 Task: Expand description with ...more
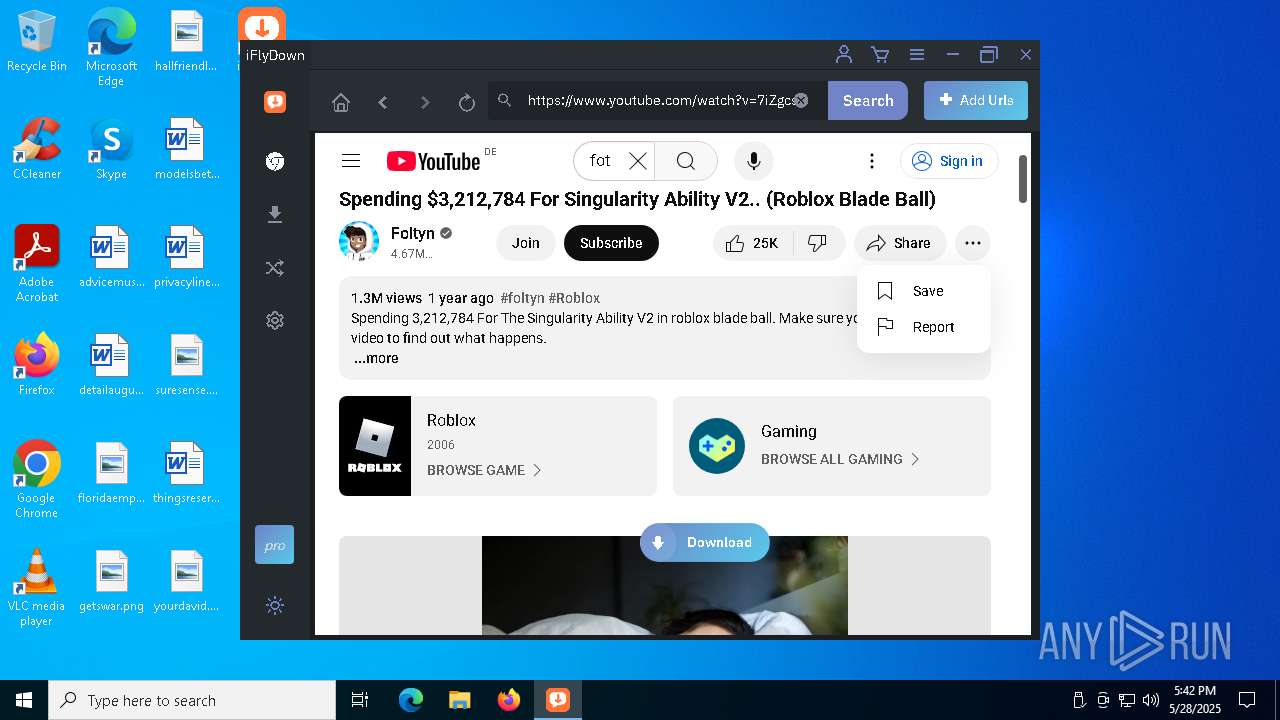click(x=376, y=358)
